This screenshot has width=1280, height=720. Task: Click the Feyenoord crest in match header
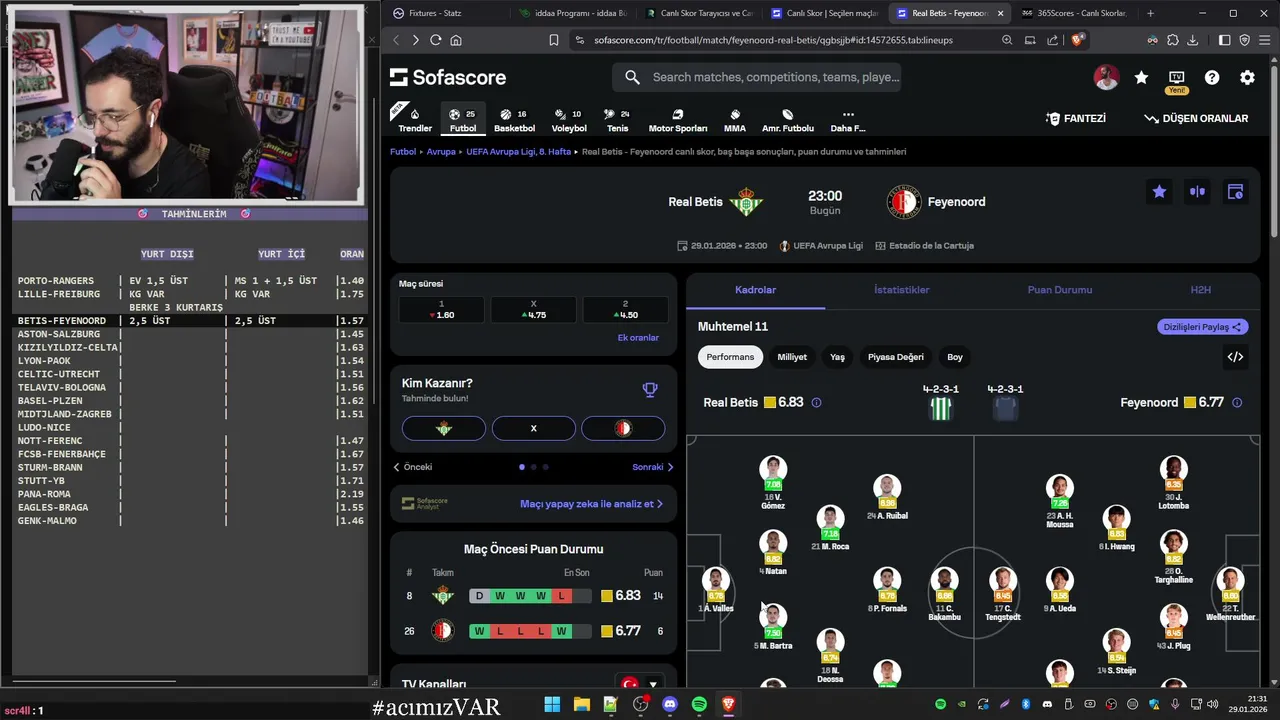tap(904, 202)
